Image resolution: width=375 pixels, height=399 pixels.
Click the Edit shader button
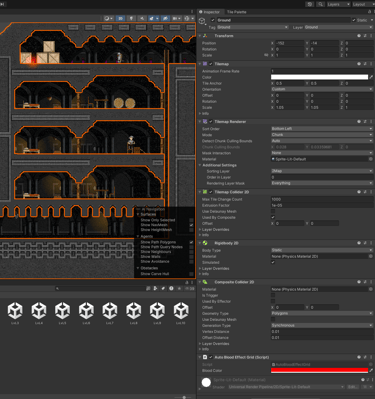[352, 387]
